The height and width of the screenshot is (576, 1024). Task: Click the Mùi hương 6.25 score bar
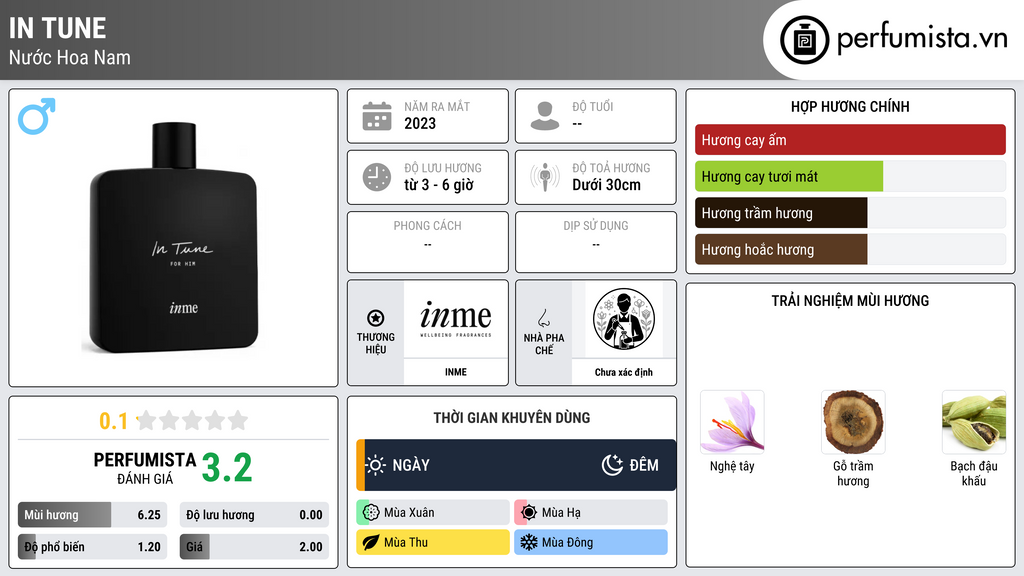point(92,515)
